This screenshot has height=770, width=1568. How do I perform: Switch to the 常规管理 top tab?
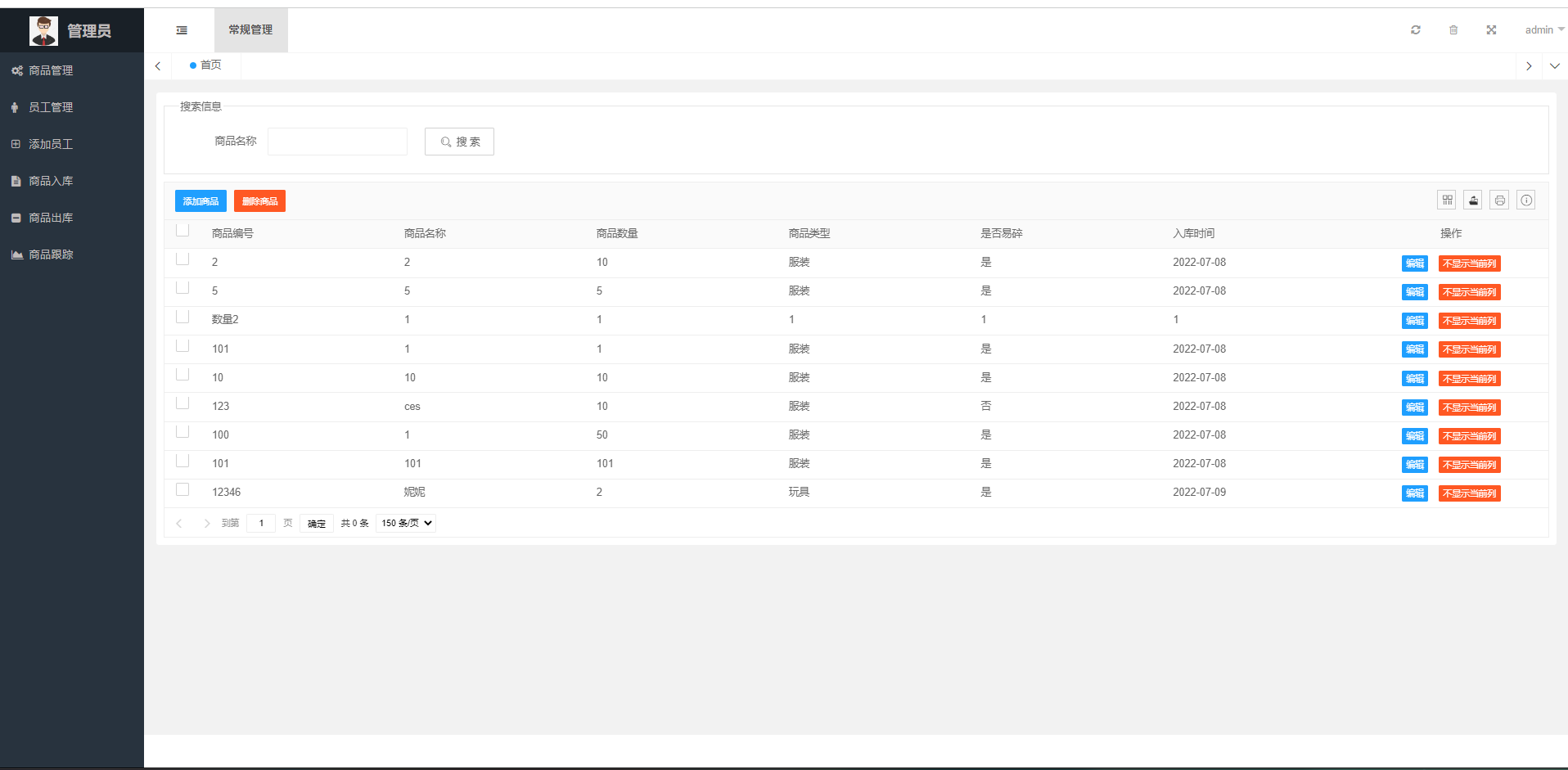click(250, 30)
